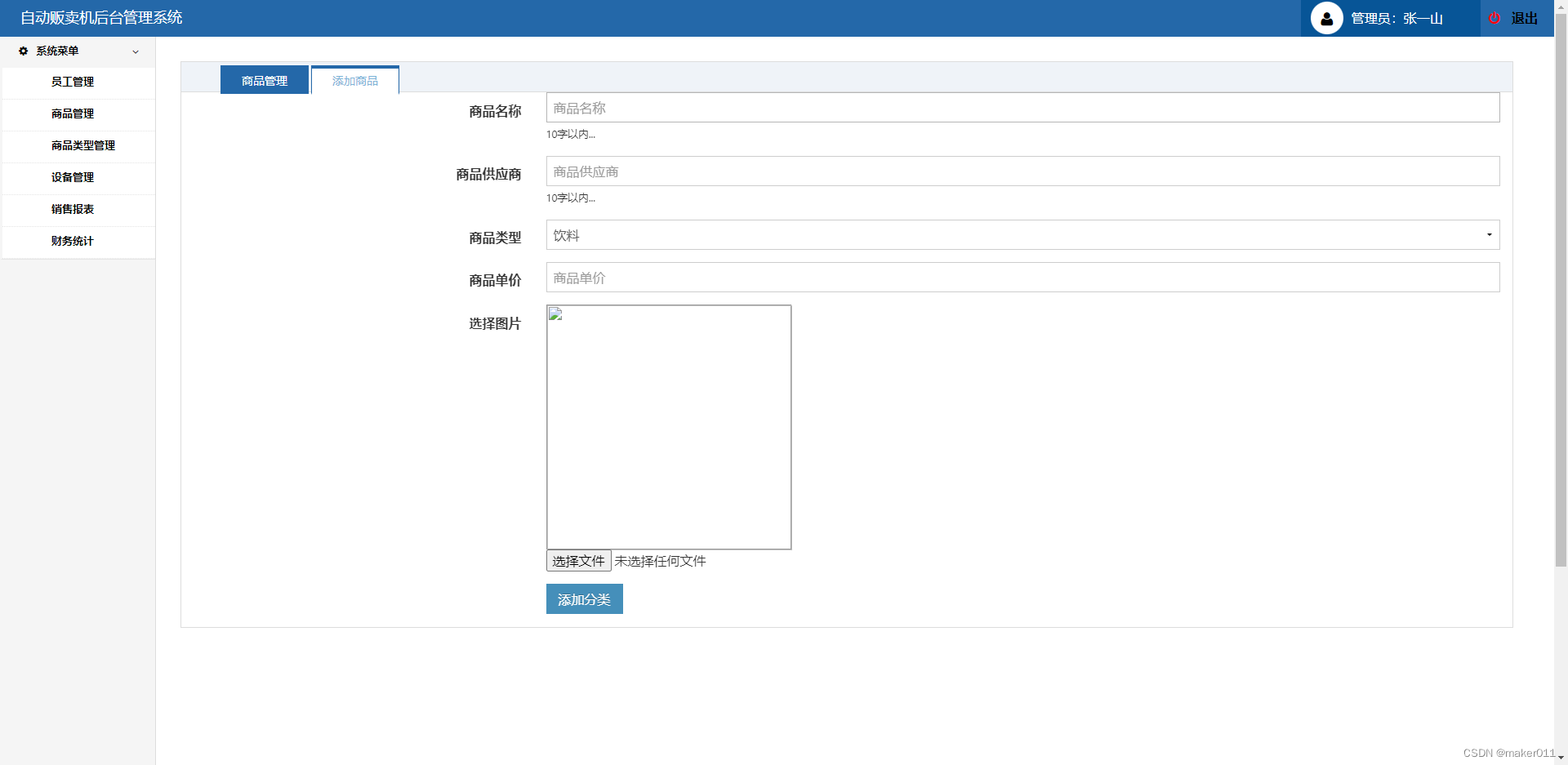Click the system menu gear icon
This screenshot has width=1568, height=765.
coord(23,51)
